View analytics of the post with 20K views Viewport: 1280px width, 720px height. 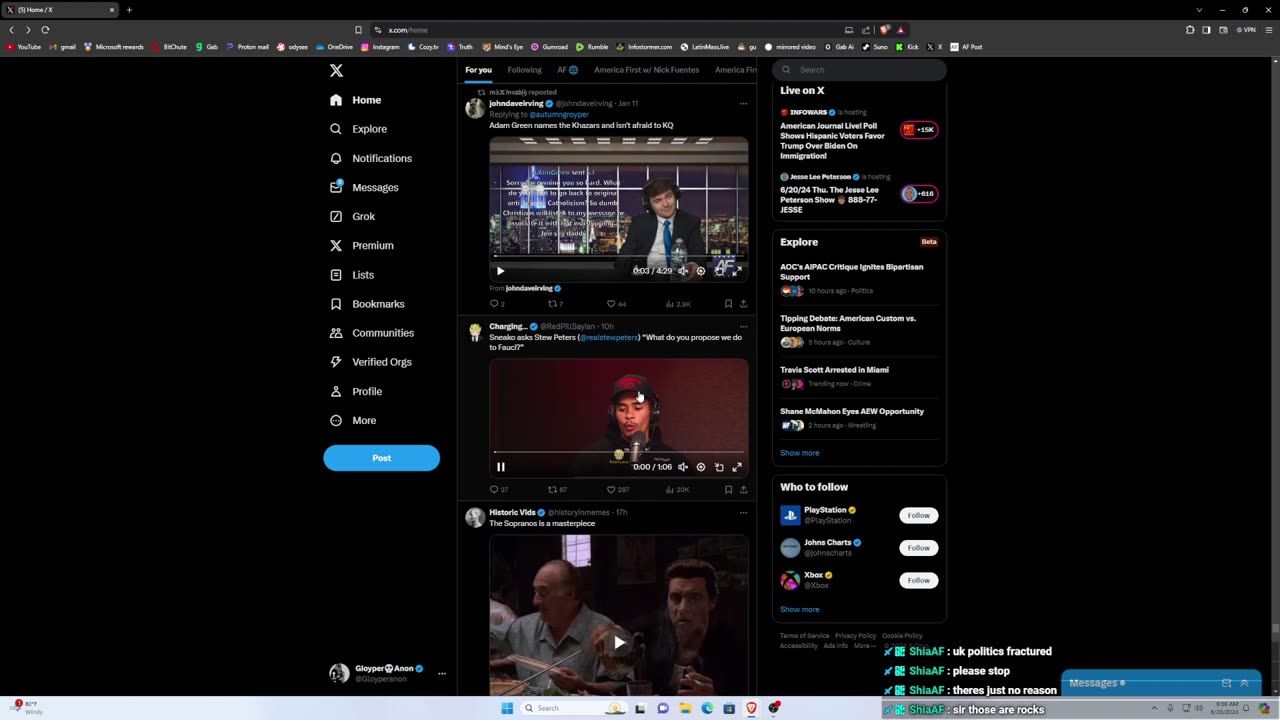[678, 490]
